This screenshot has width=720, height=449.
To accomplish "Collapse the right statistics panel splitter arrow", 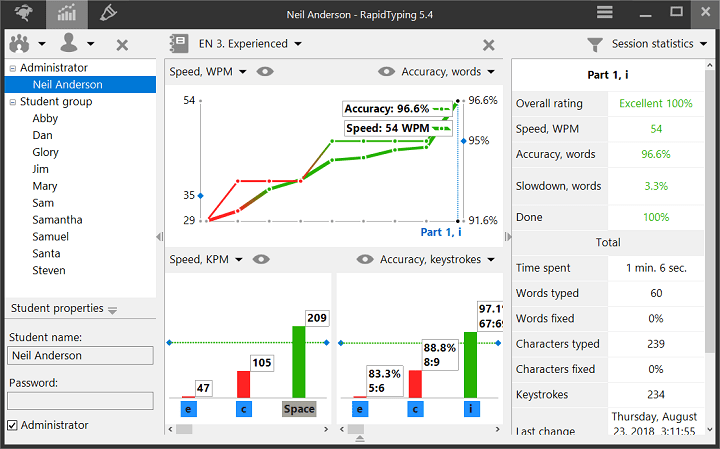I will 507,237.
